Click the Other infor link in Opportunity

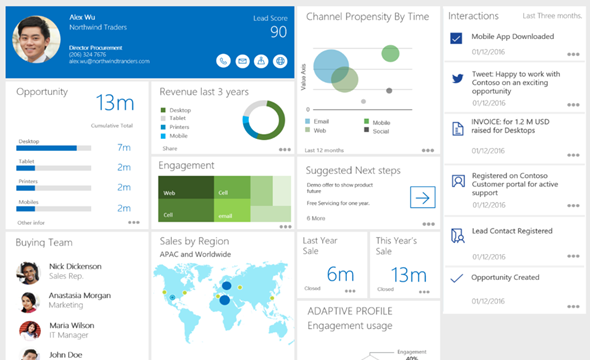[31, 223]
